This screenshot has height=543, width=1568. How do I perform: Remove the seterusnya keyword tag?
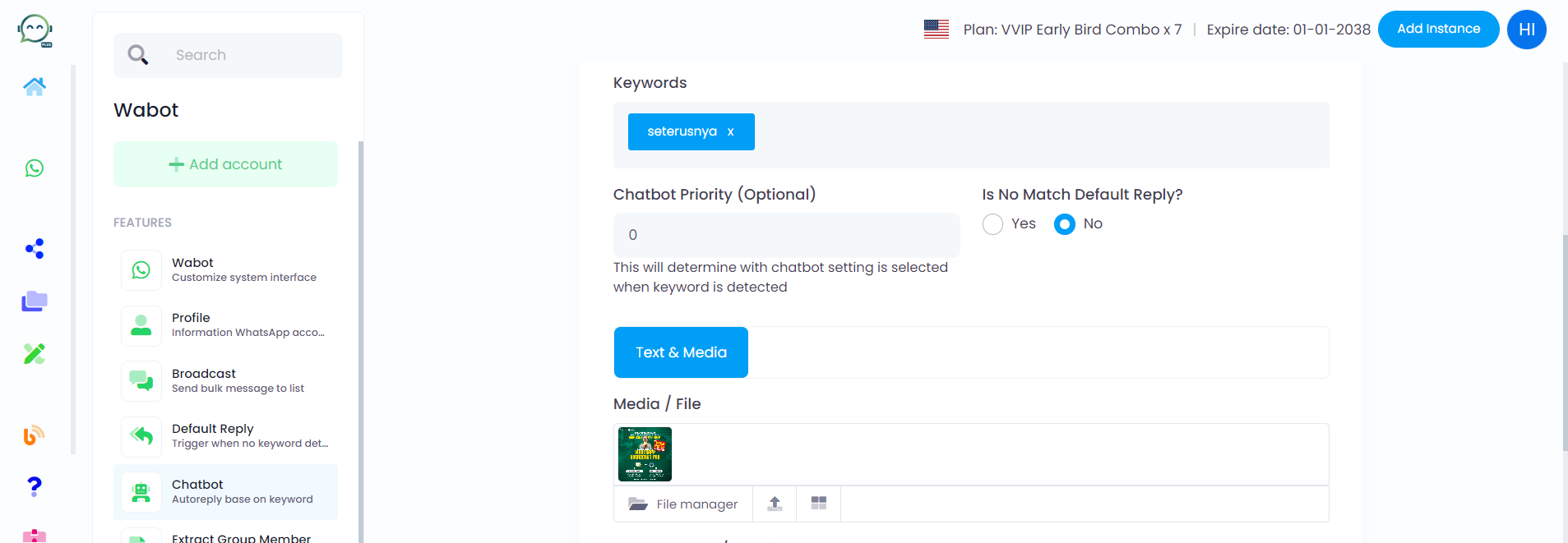(x=731, y=131)
